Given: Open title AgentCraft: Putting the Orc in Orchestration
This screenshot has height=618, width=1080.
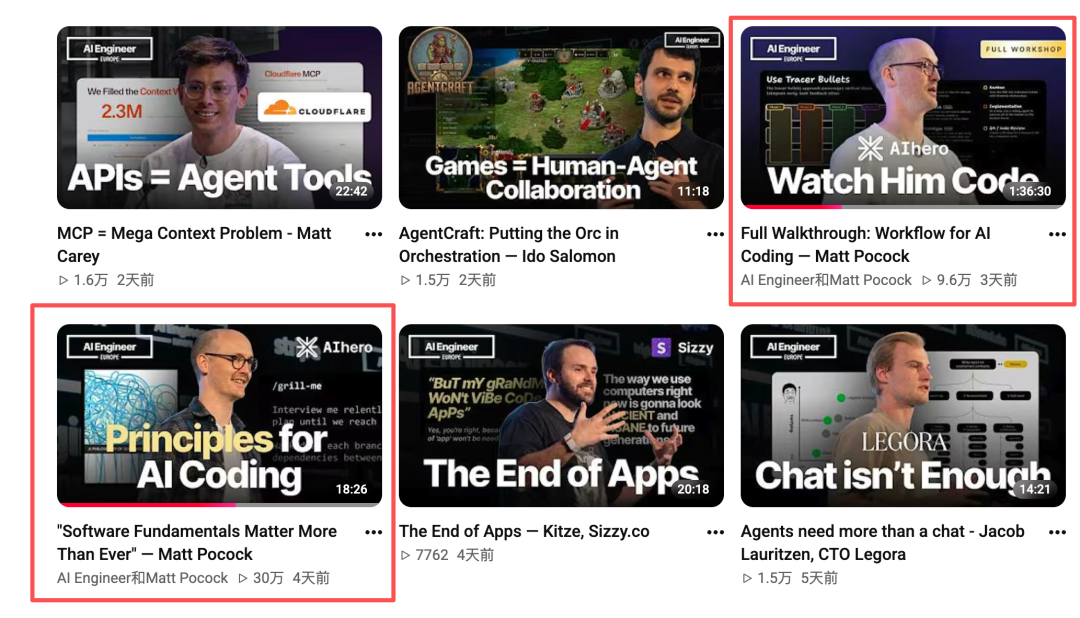Looking at the screenshot, I should tap(508, 245).
